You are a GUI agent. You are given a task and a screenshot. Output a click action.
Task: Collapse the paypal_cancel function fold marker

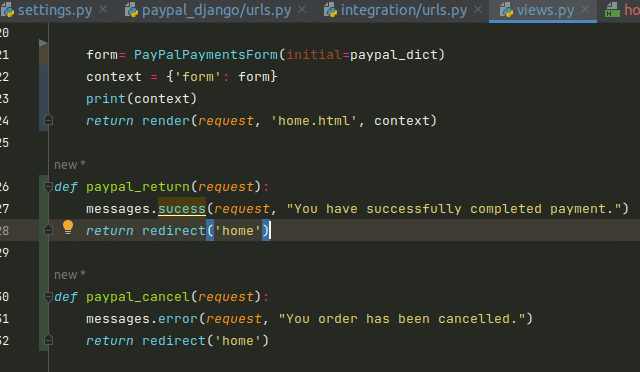(x=48, y=297)
